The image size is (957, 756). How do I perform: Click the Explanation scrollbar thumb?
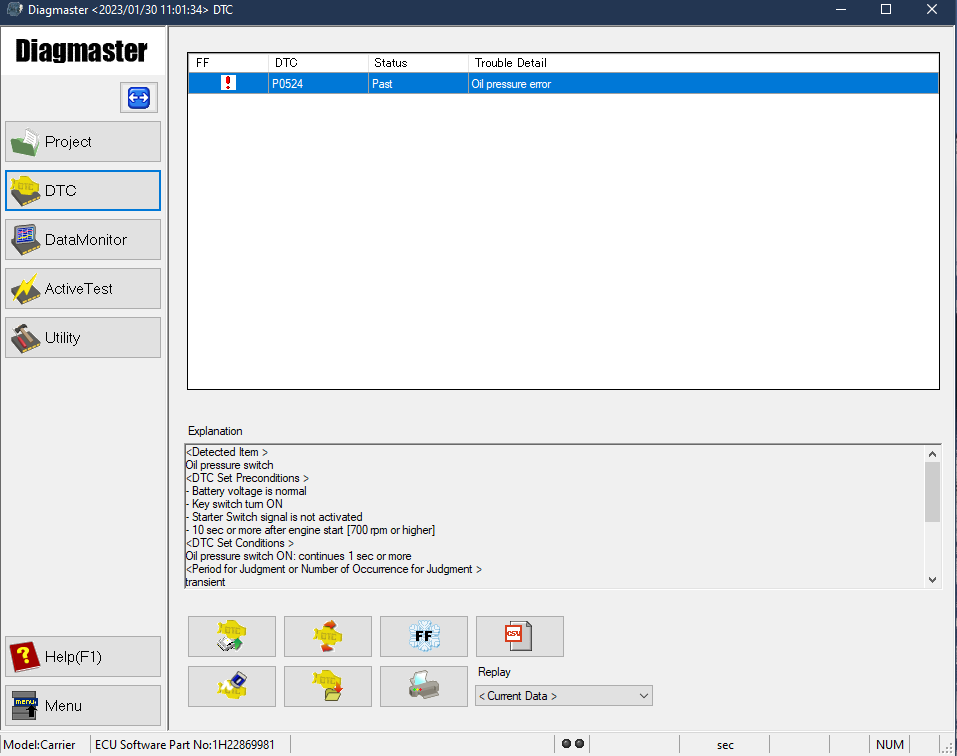tap(932, 492)
